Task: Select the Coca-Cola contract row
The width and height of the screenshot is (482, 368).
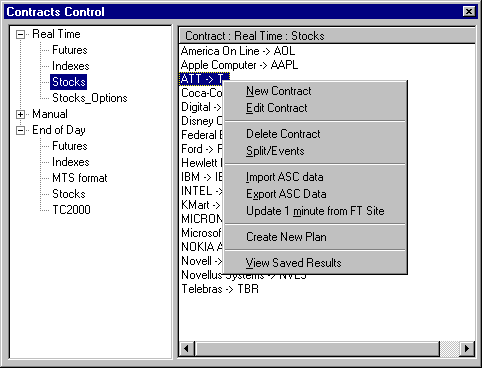Action: [201, 93]
